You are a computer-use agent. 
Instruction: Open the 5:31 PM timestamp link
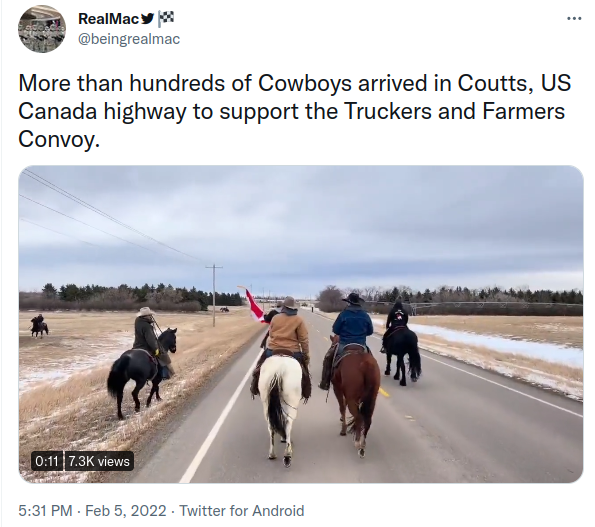[45, 511]
